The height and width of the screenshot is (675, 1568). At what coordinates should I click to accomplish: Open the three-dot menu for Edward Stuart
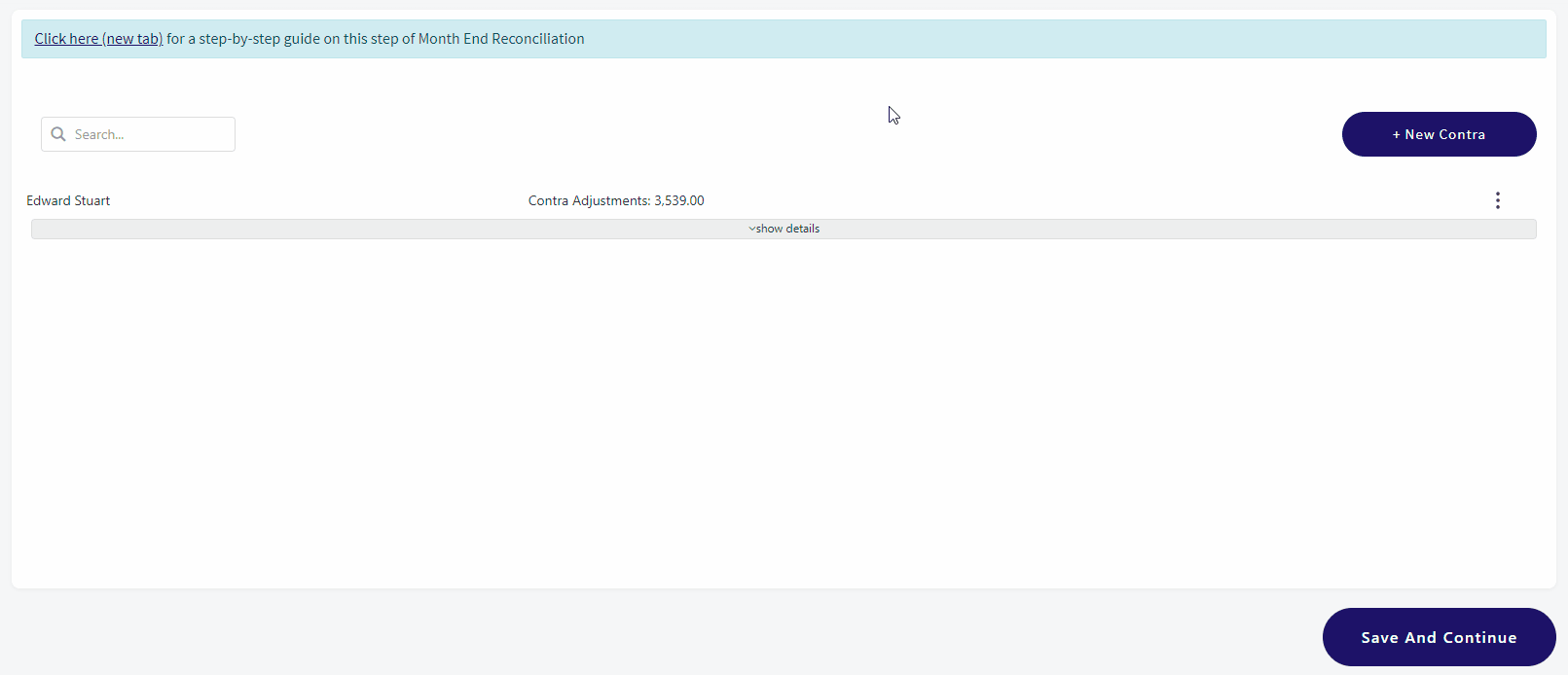point(1497,200)
